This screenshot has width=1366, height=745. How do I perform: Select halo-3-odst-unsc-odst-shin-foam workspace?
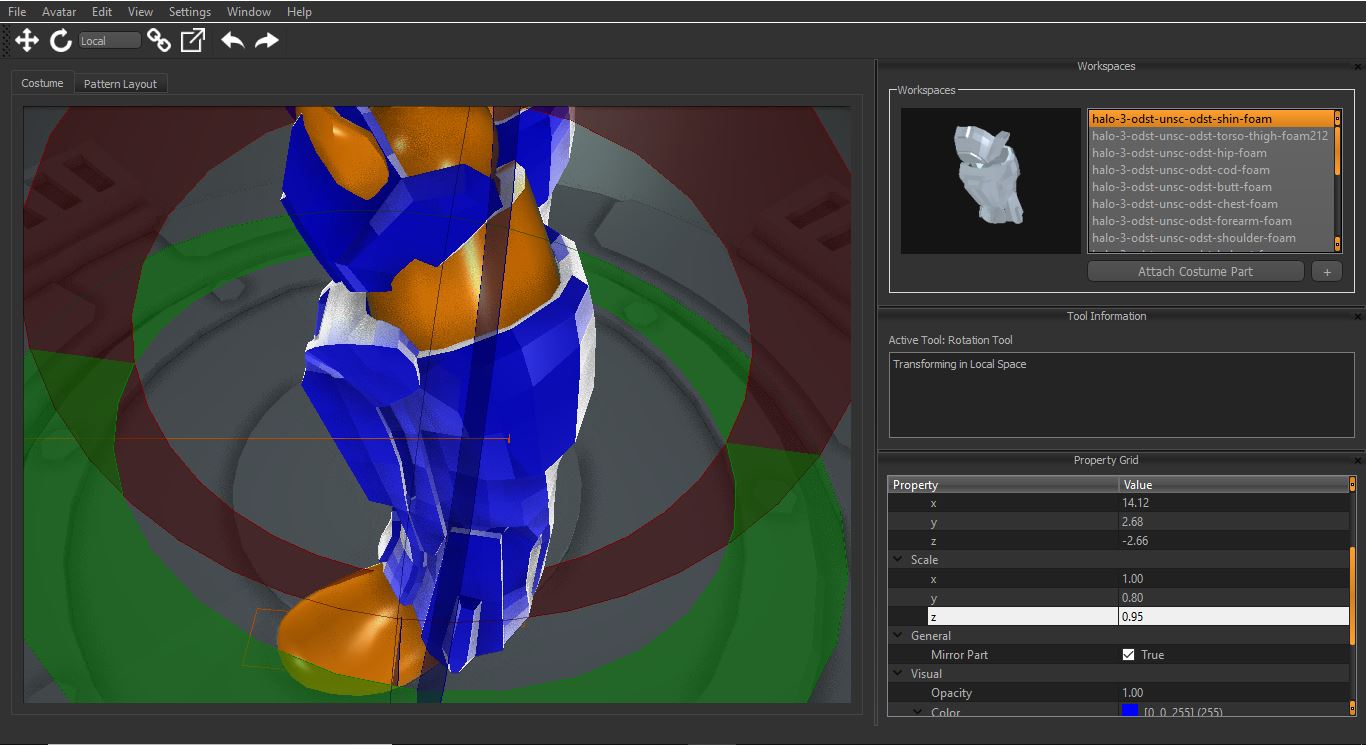pyautogui.click(x=1211, y=118)
